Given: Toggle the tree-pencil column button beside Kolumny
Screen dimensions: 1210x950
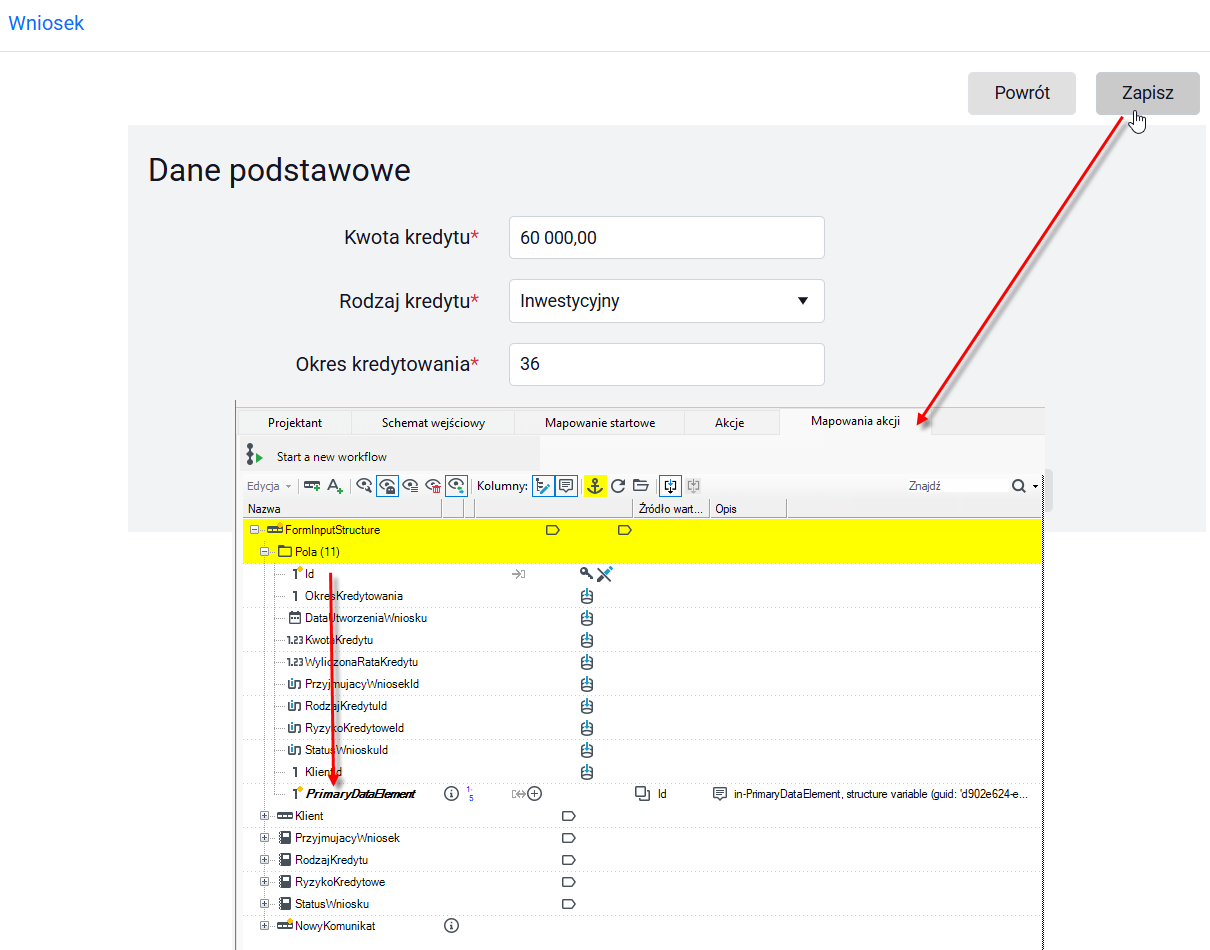Looking at the screenshot, I should [543, 486].
